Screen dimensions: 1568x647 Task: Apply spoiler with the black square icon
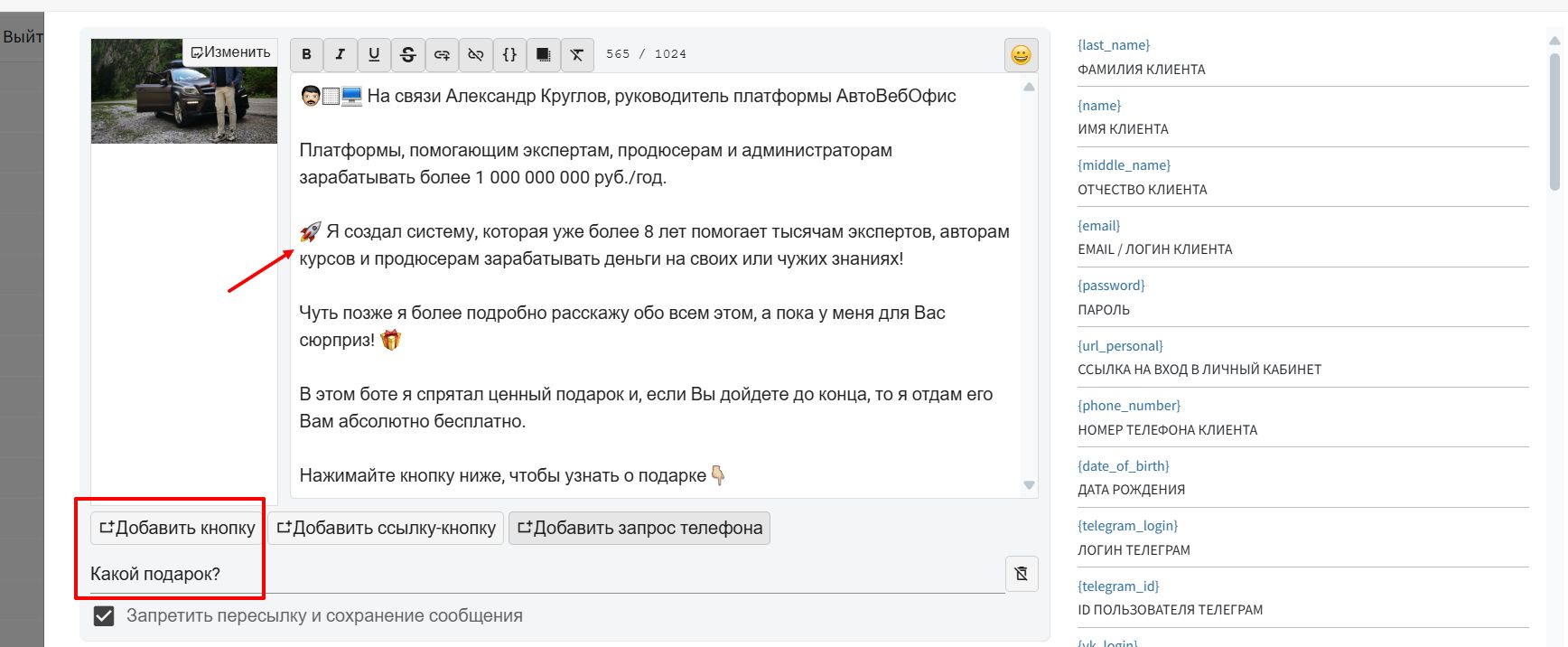pyautogui.click(x=543, y=54)
